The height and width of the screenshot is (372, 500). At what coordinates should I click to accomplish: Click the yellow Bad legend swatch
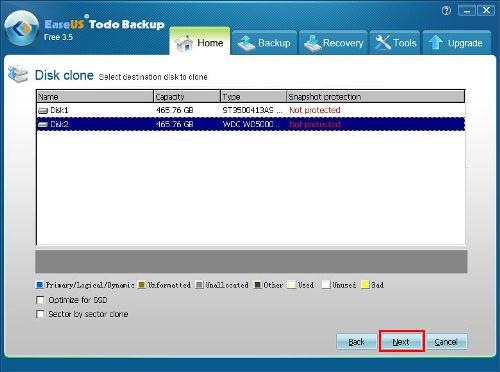(x=365, y=285)
